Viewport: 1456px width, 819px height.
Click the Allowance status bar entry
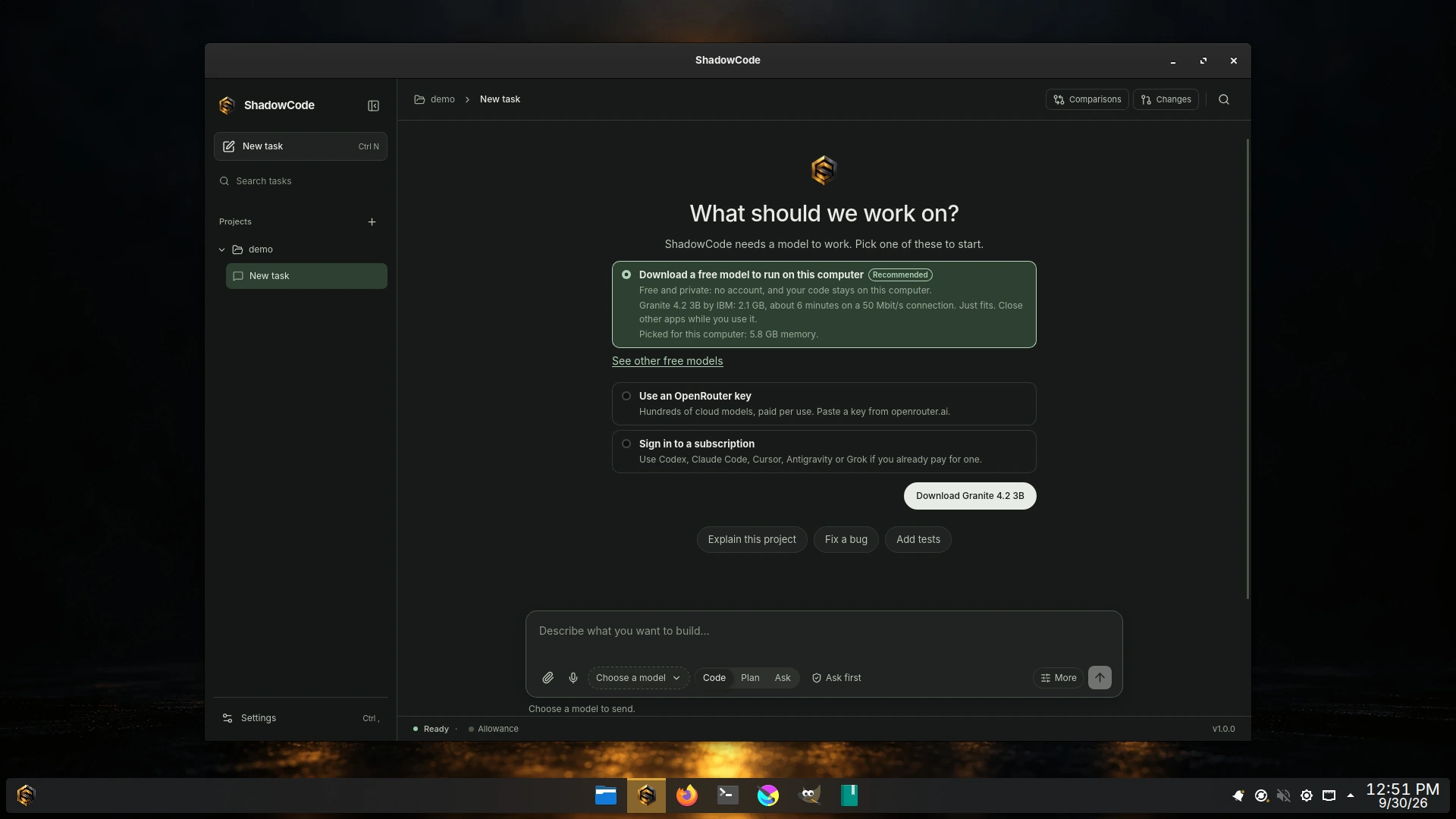[493, 729]
